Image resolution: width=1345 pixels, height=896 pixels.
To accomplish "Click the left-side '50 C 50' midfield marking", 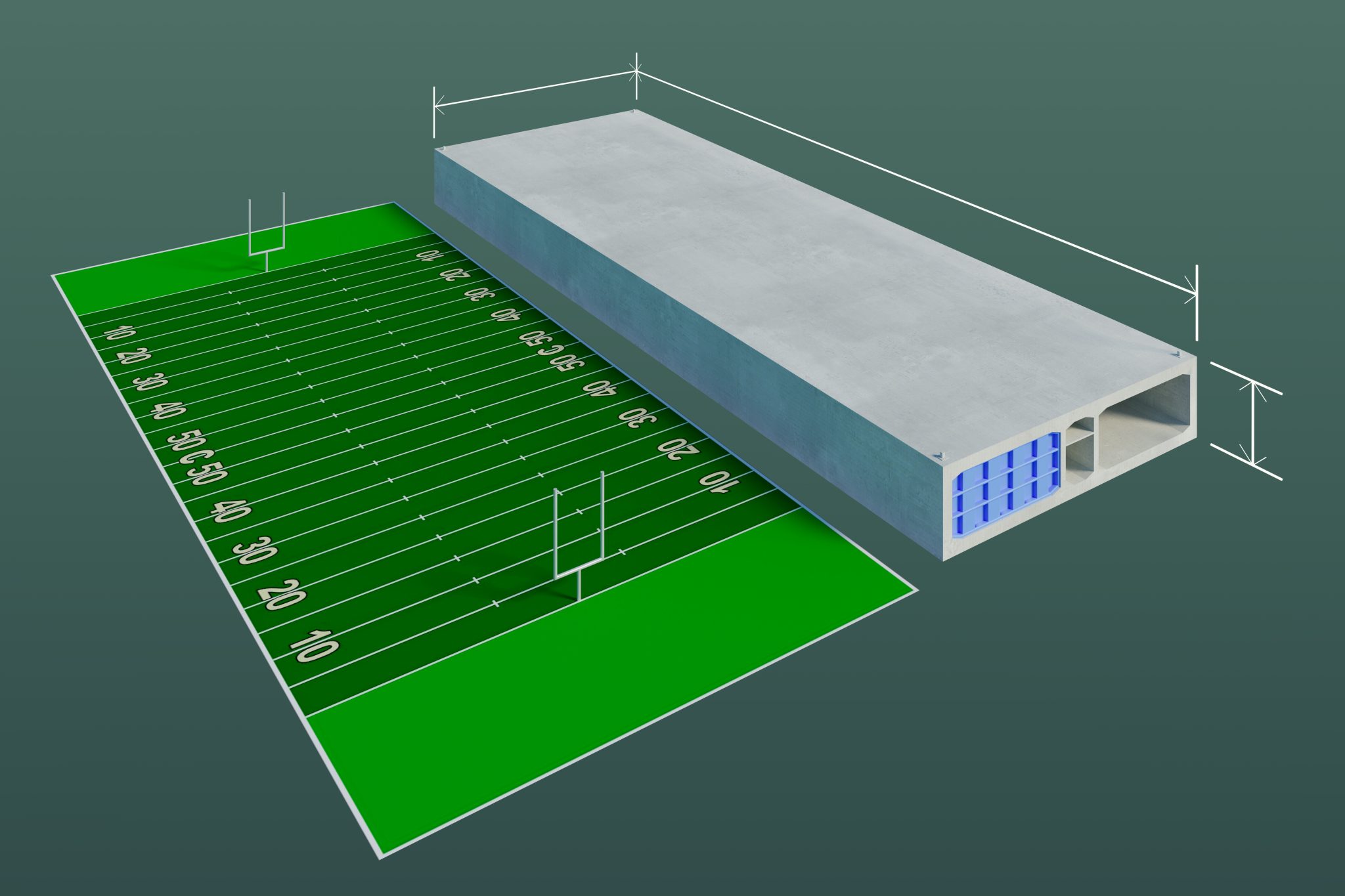I will 197,456.
